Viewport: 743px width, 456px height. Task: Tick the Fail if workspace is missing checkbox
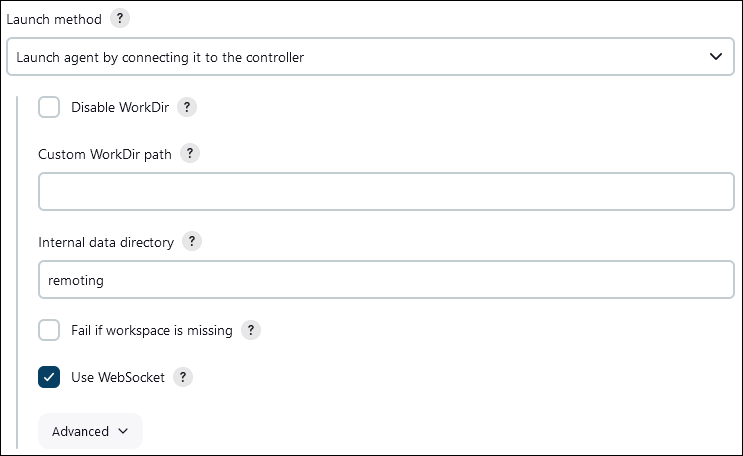pos(49,330)
